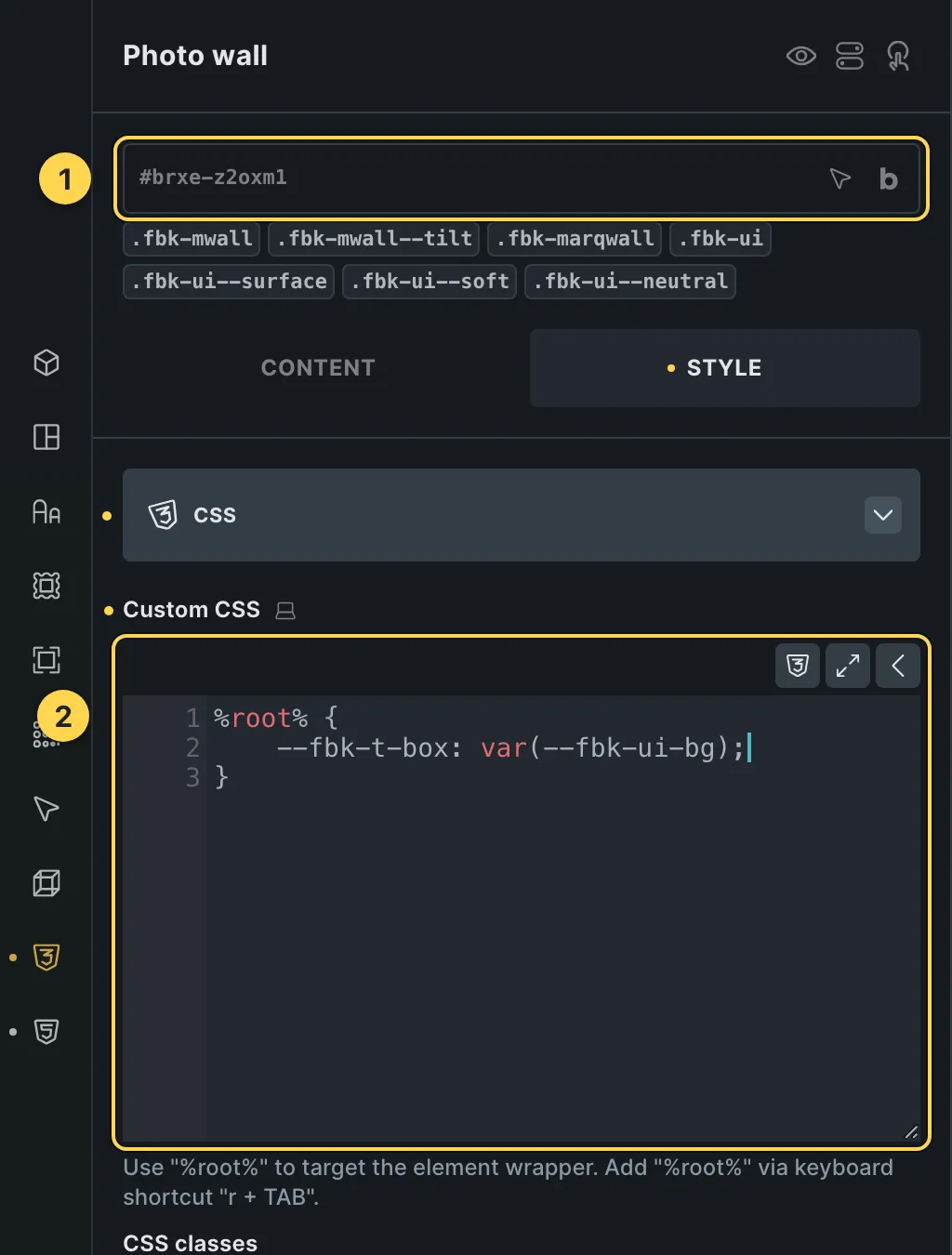Open the HTML5 attributes icon in sidebar

(x=46, y=1032)
